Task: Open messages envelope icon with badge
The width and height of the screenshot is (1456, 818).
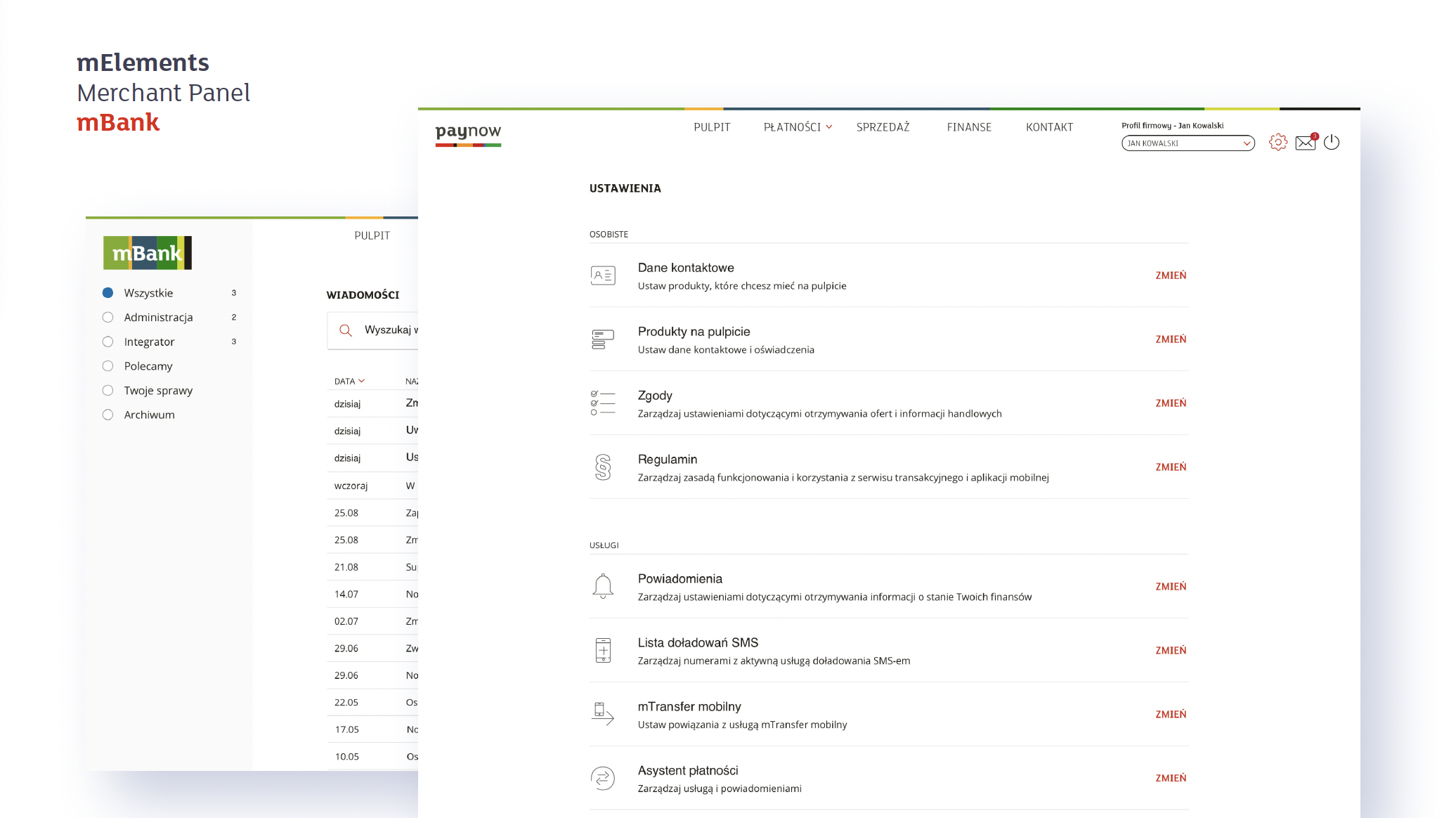Action: click(1305, 143)
